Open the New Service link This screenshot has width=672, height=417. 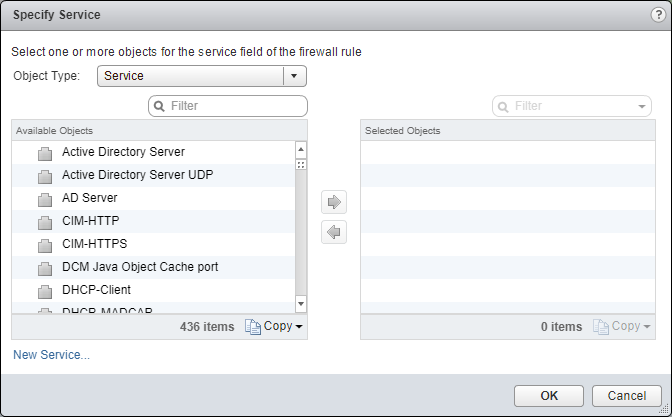pyautogui.click(x=51, y=354)
